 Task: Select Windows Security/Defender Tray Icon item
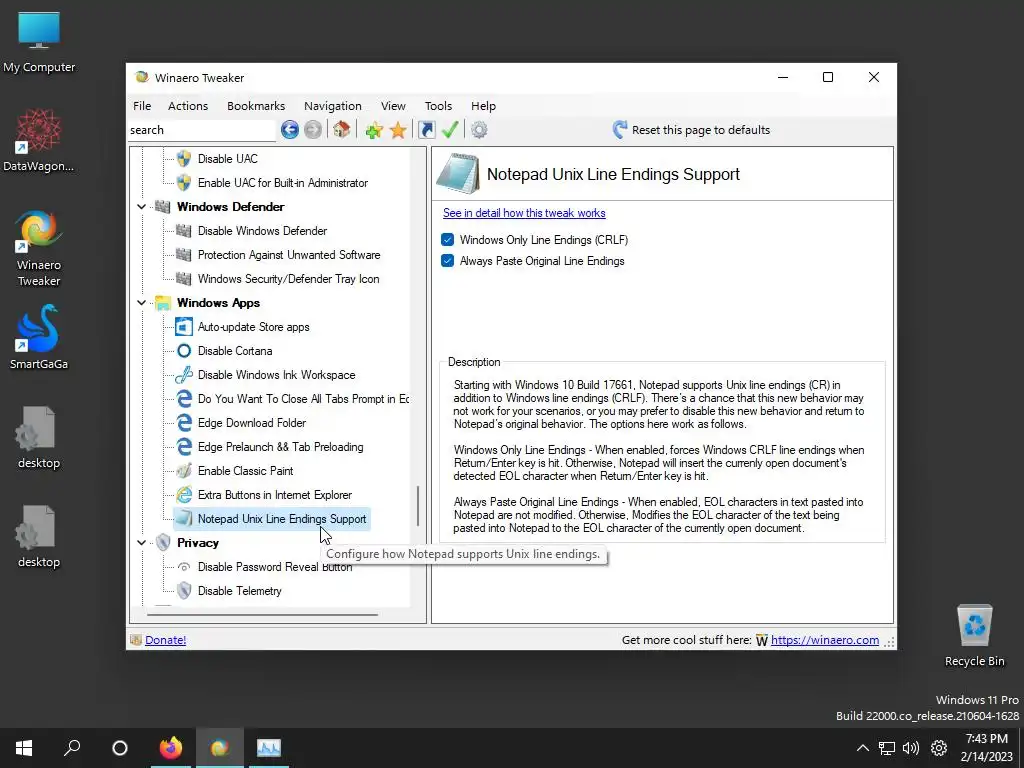(288, 279)
